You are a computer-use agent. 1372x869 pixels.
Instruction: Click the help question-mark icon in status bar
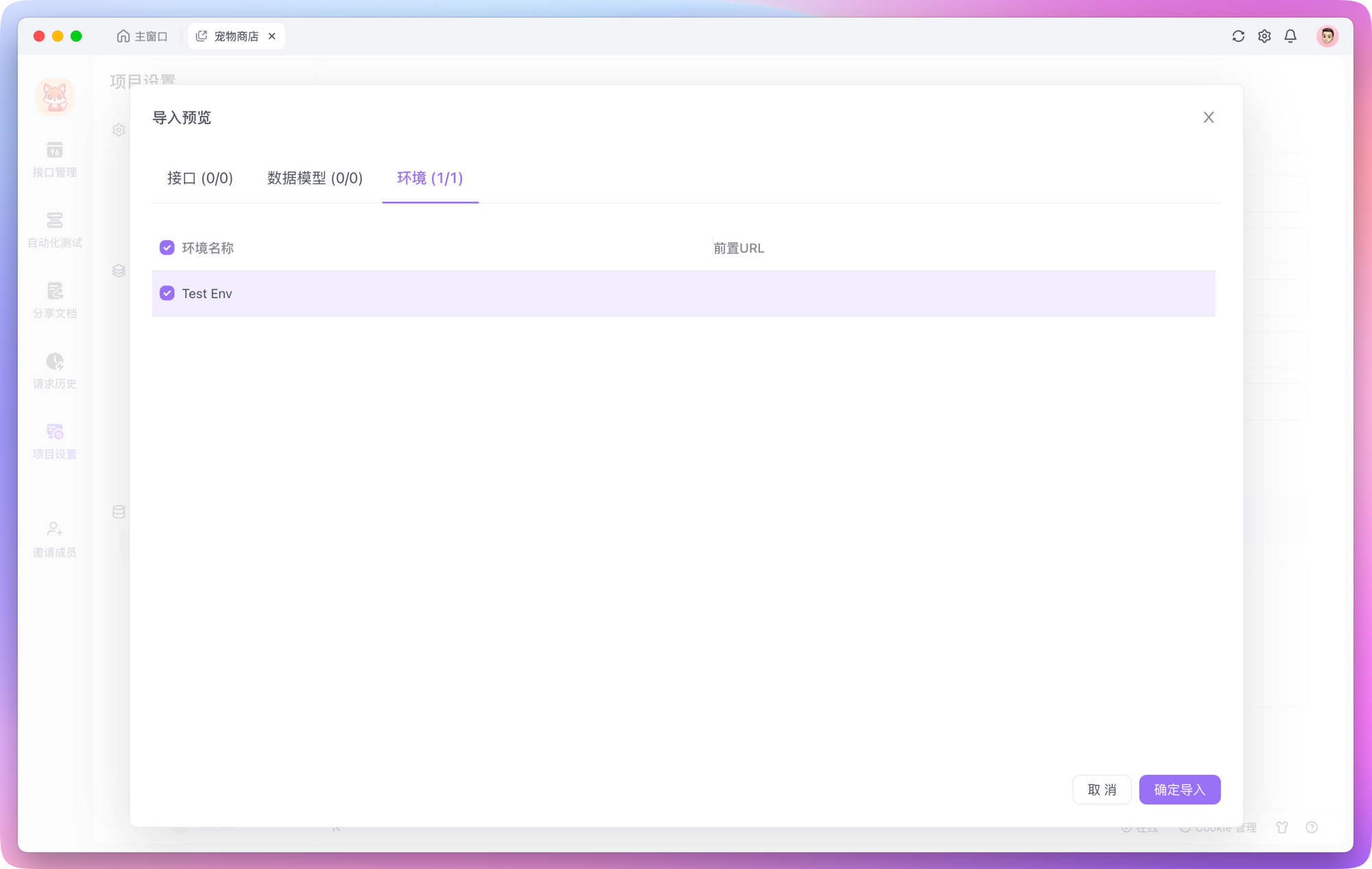1312,827
